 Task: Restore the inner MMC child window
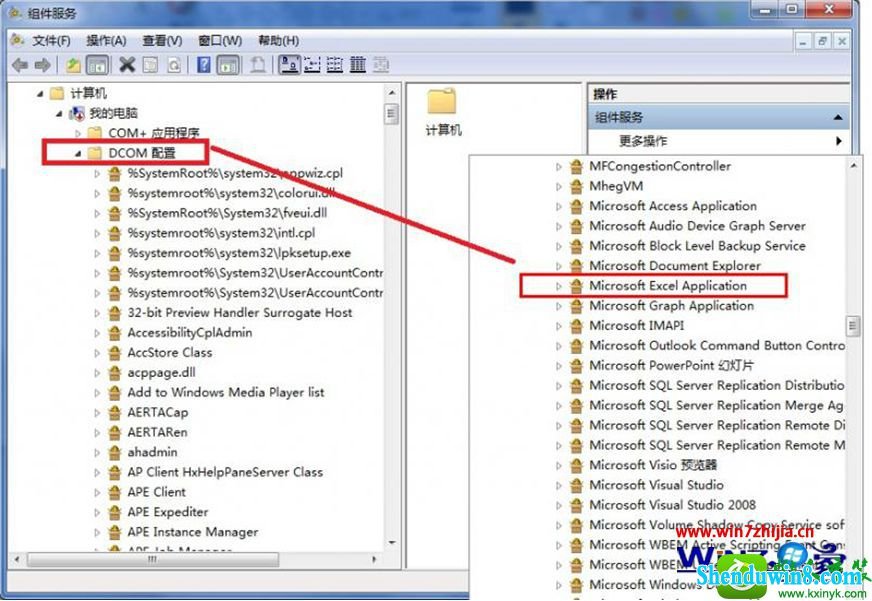823,41
